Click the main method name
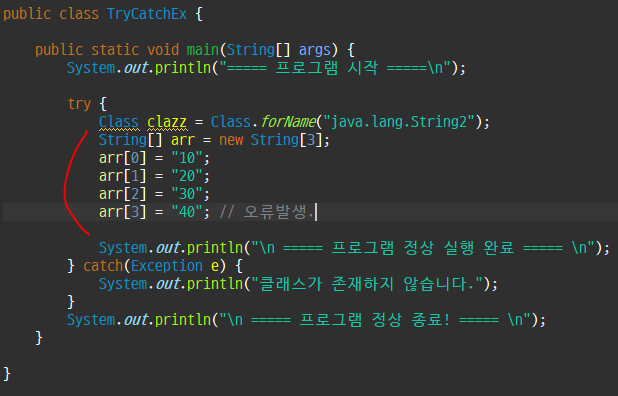The image size is (618, 396). pos(203,50)
